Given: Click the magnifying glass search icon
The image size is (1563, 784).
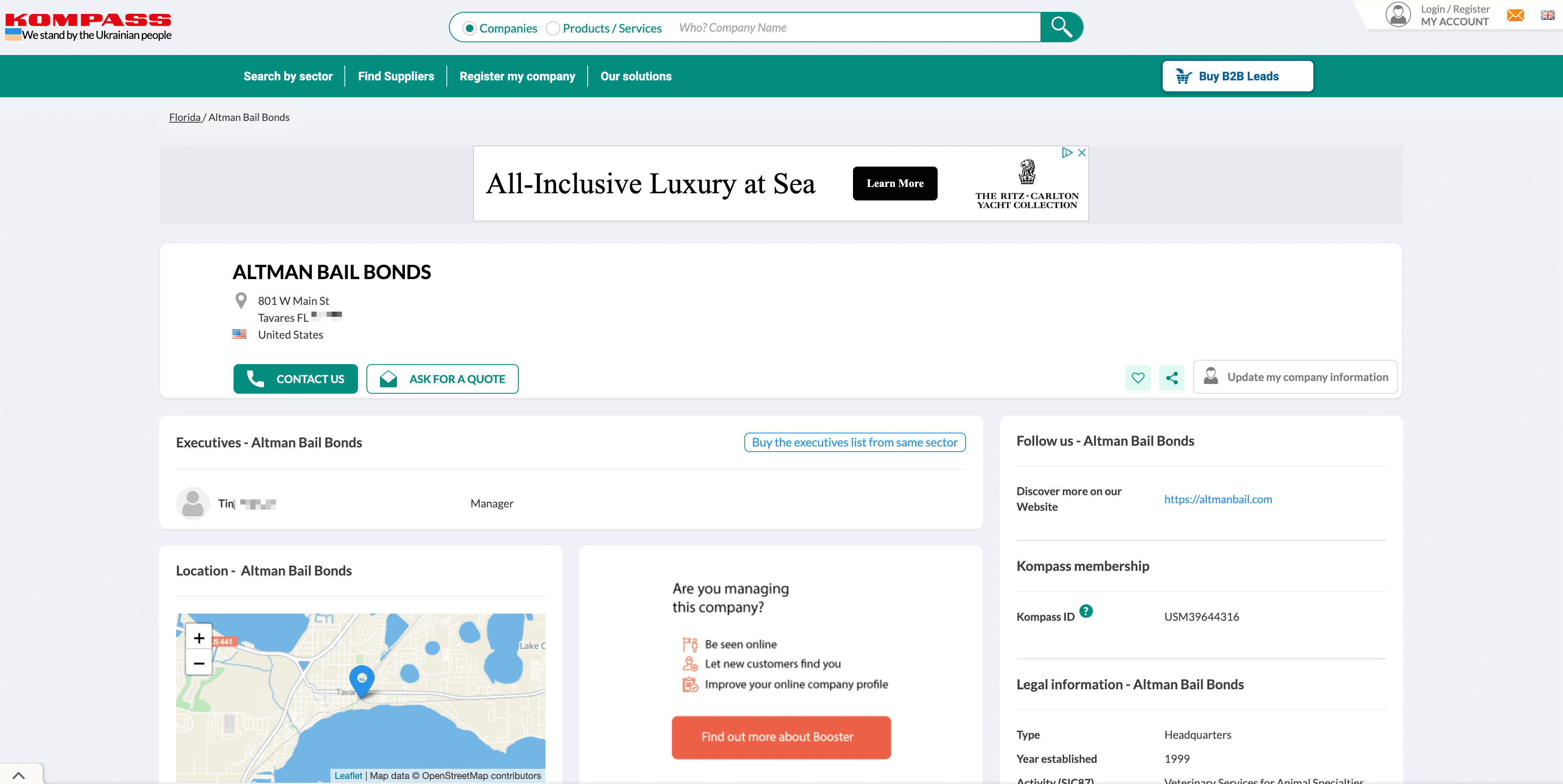Looking at the screenshot, I should (x=1061, y=27).
